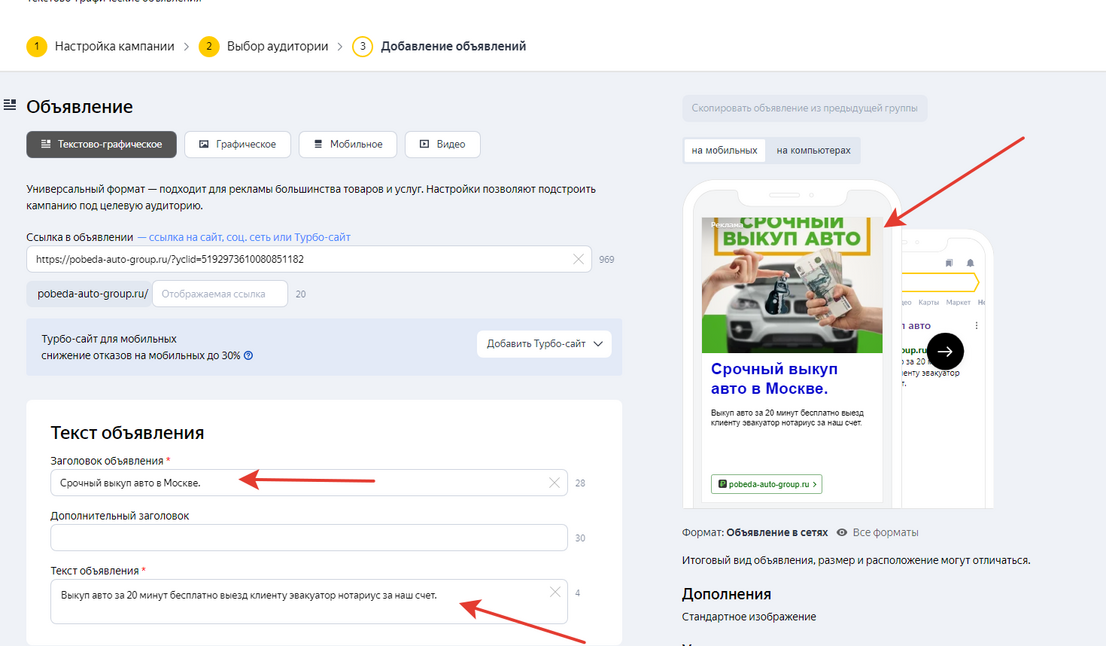Choose the Мобильное ad format tab
Screen dimensions: 1106x646
pyautogui.click(x=348, y=145)
